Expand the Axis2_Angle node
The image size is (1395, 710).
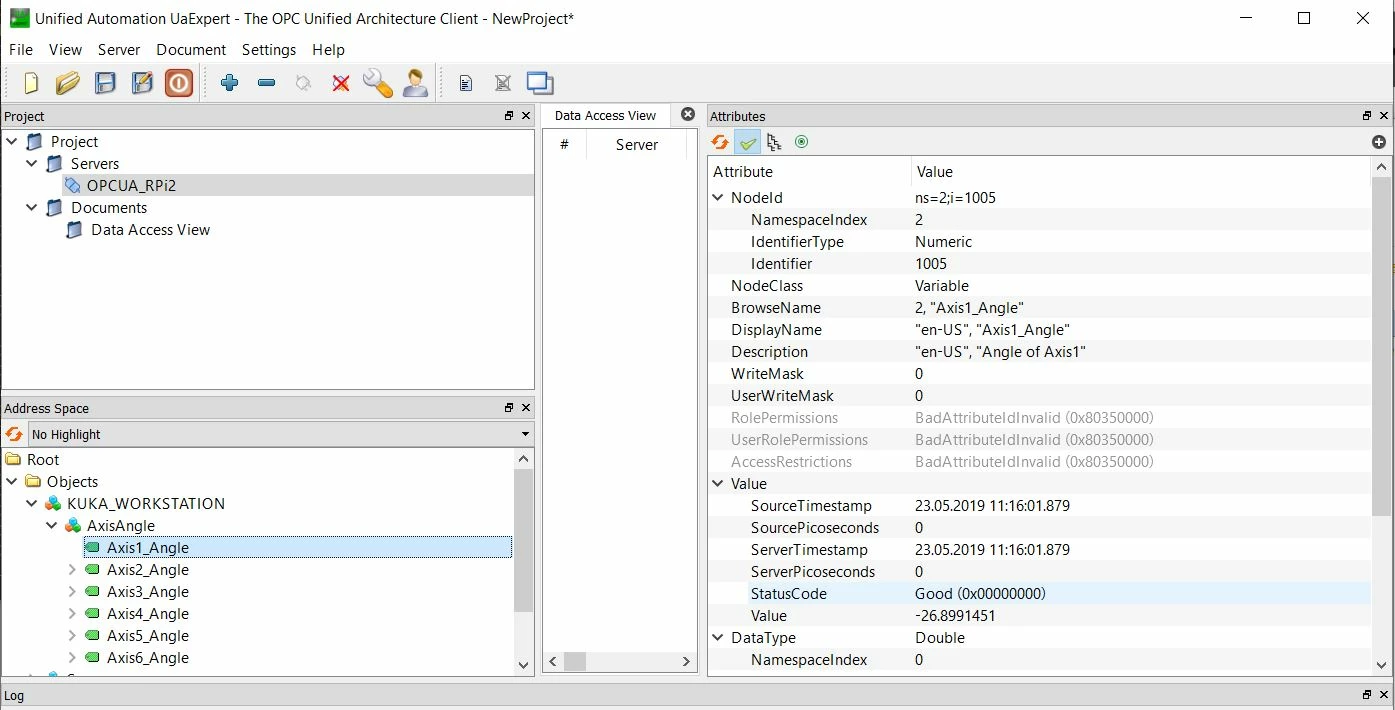(72, 570)
